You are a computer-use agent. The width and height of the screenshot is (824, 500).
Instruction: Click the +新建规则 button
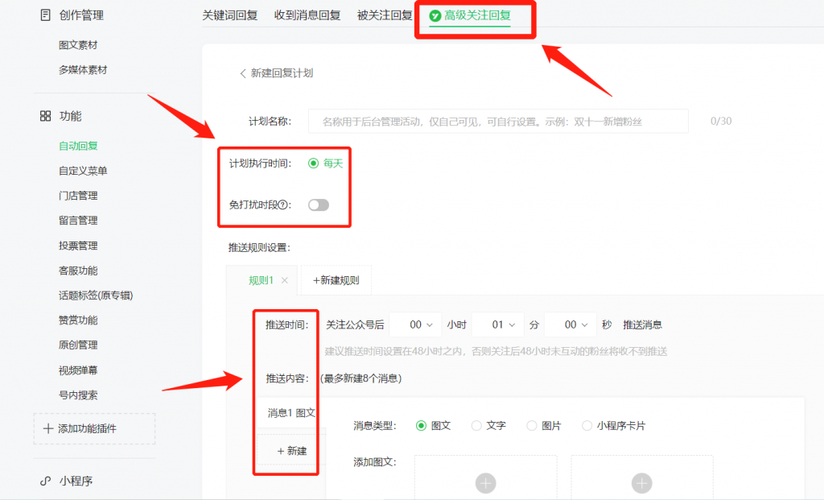(336, 281)
